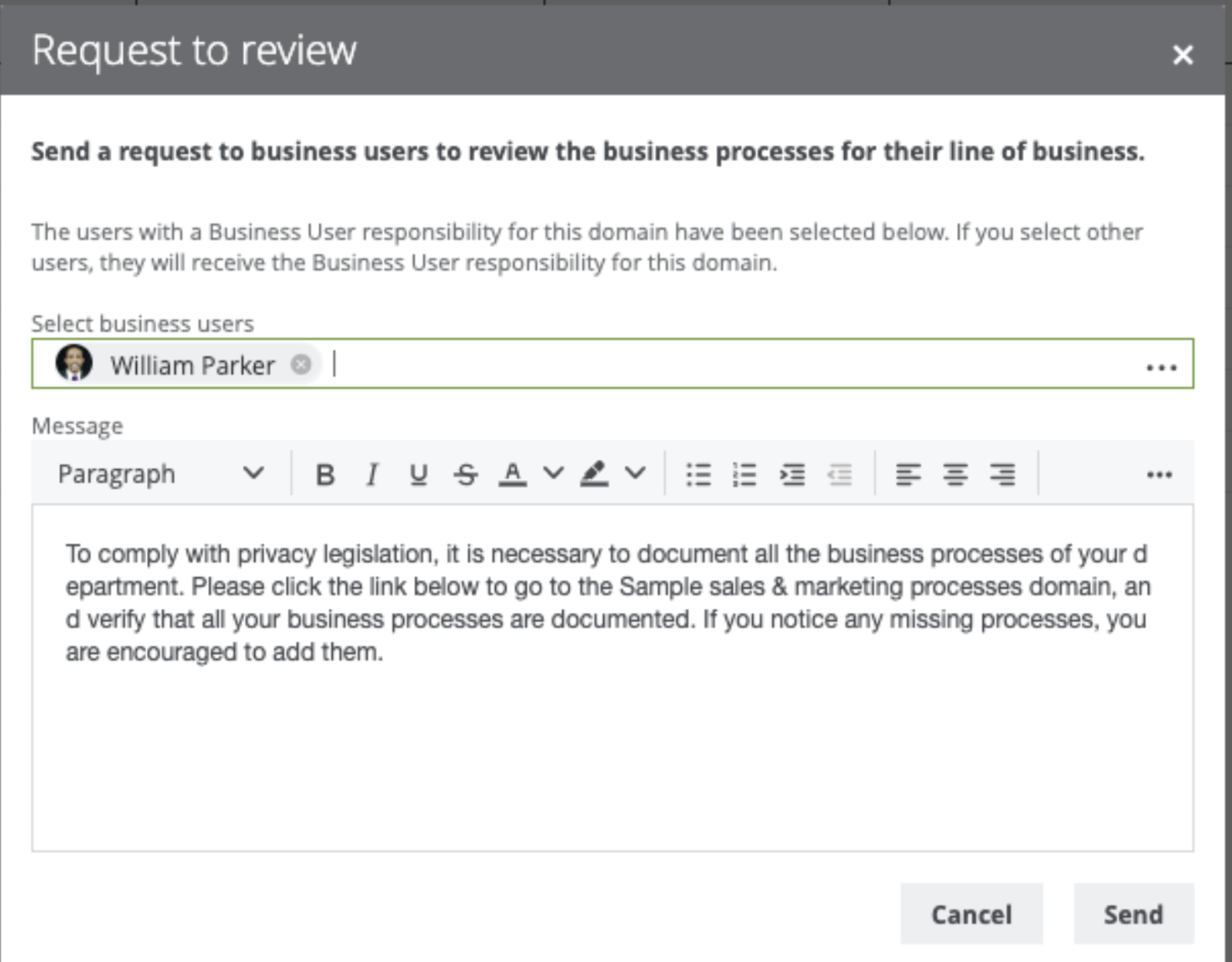Image resolution: width=1232 pixels, height=962 pixels.
Task: Align message text right
Action: (1003, 474)
